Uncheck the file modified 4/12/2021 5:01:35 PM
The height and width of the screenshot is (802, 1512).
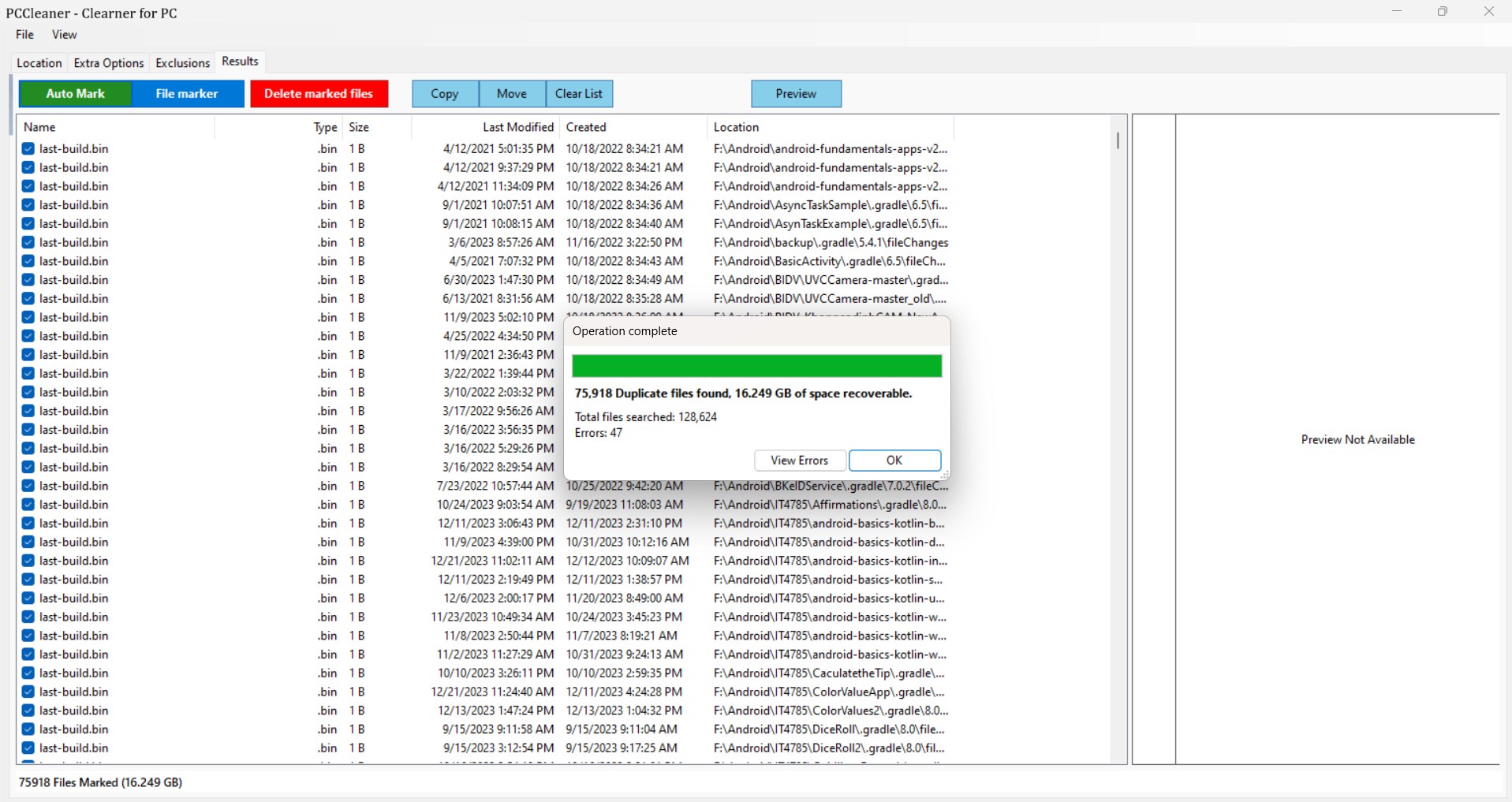coord(28,149)
